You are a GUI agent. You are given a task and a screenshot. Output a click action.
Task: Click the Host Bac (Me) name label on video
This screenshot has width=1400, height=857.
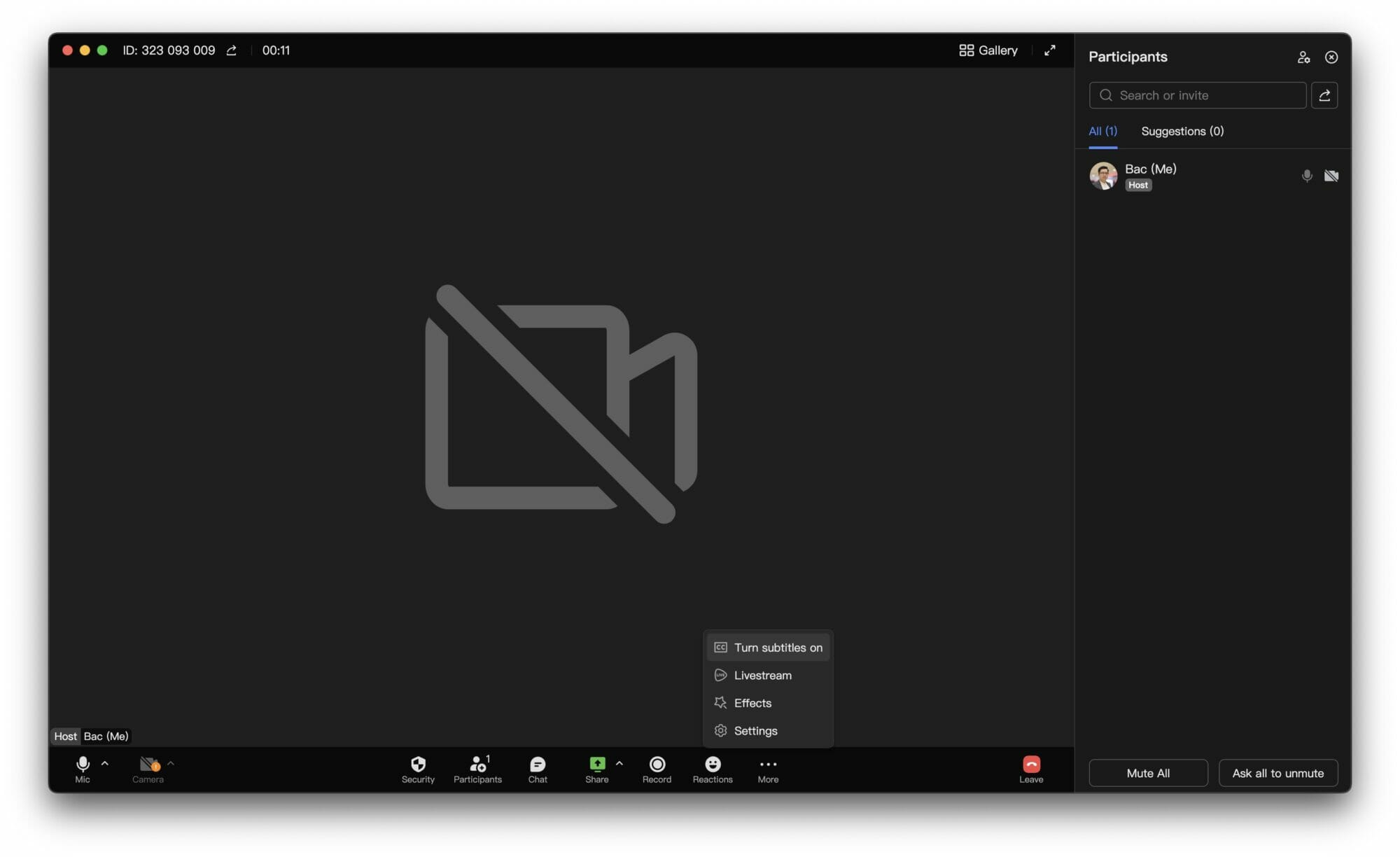[91, 736]
